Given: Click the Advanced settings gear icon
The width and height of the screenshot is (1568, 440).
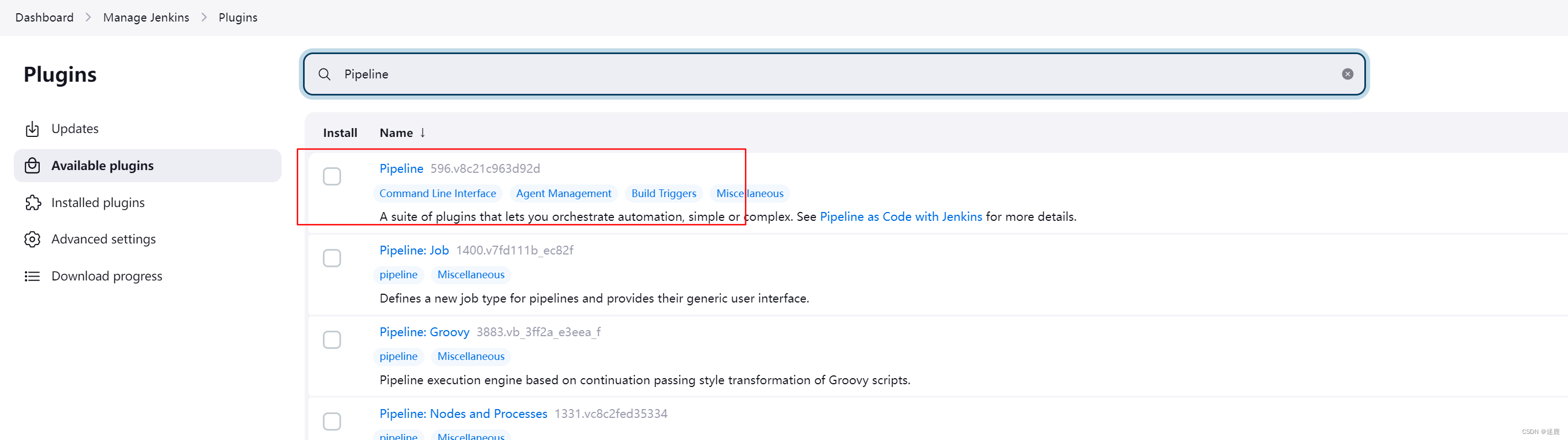Looking at the screenshot, I should 32,239.
